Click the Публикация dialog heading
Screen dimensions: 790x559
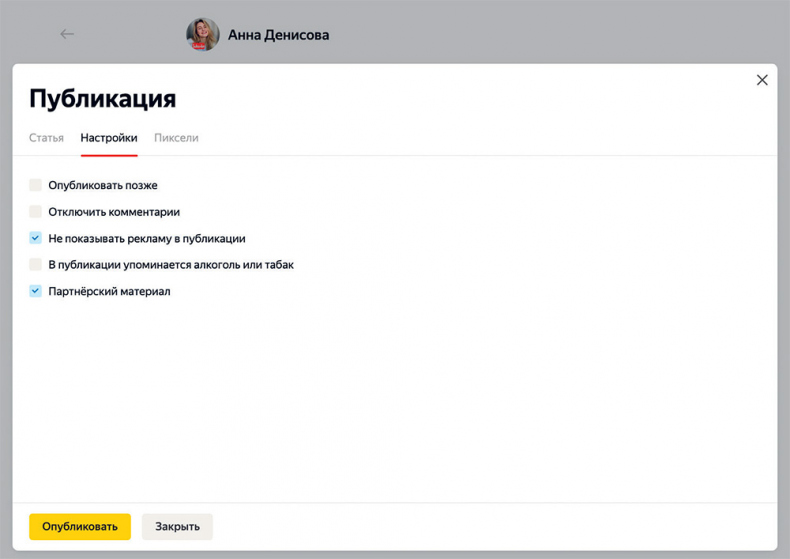102,99
